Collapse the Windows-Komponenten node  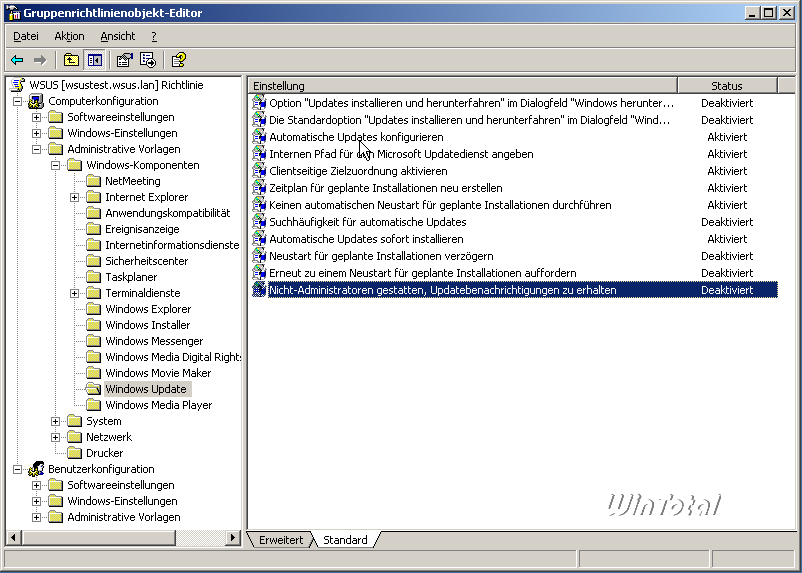point(55,165)
